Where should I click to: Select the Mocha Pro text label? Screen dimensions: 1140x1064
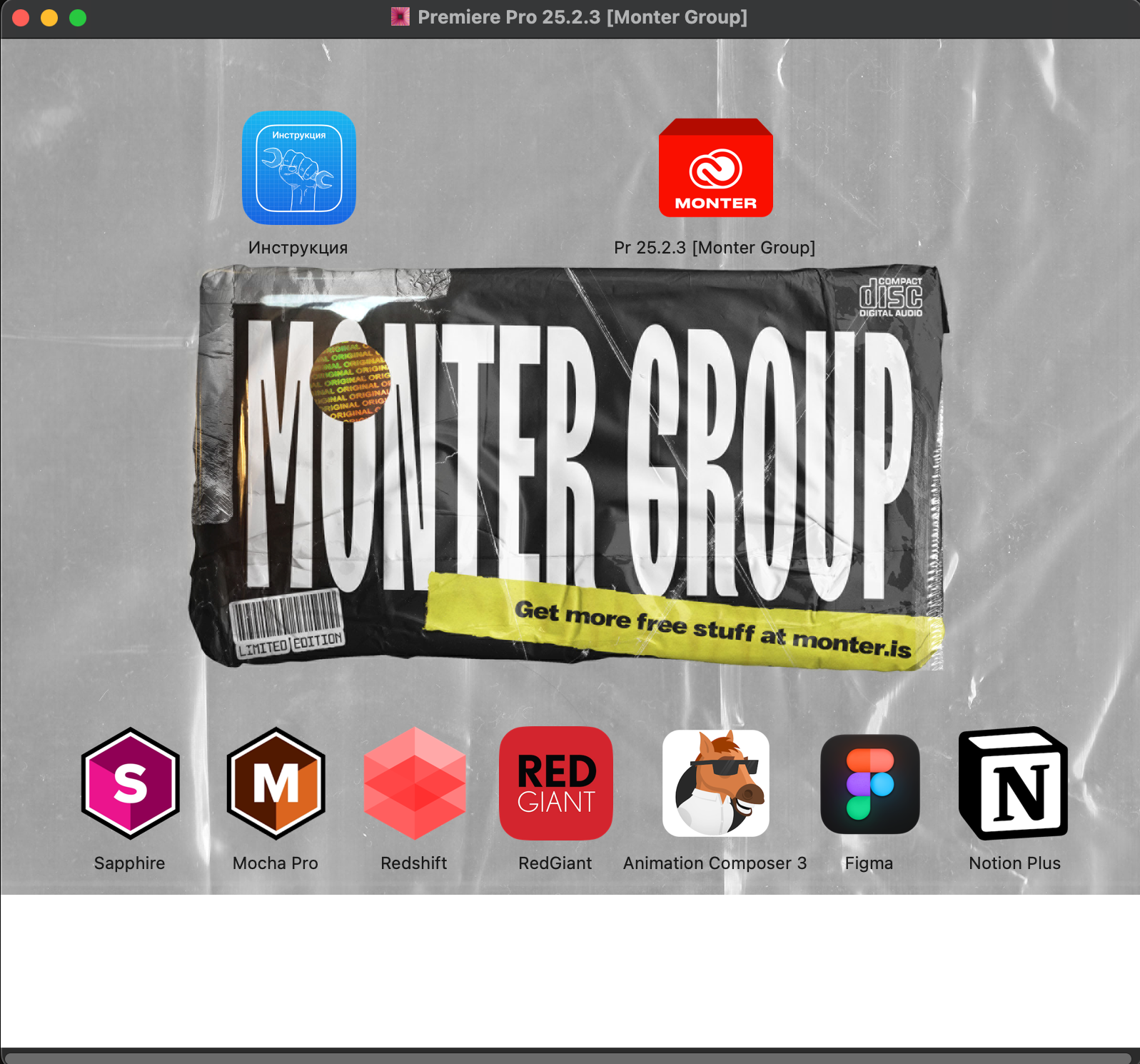276,863
